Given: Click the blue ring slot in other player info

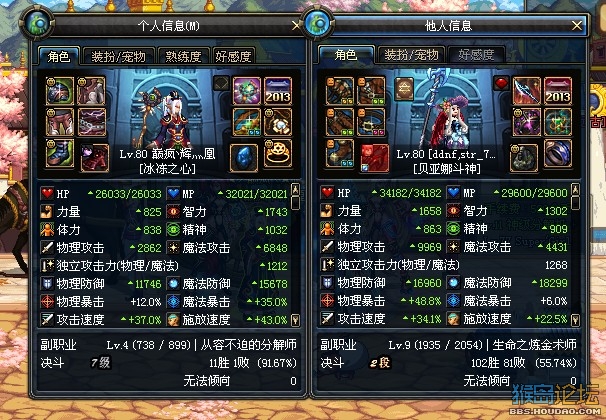Looking at the screenshot, I should (x=558, y=154).
